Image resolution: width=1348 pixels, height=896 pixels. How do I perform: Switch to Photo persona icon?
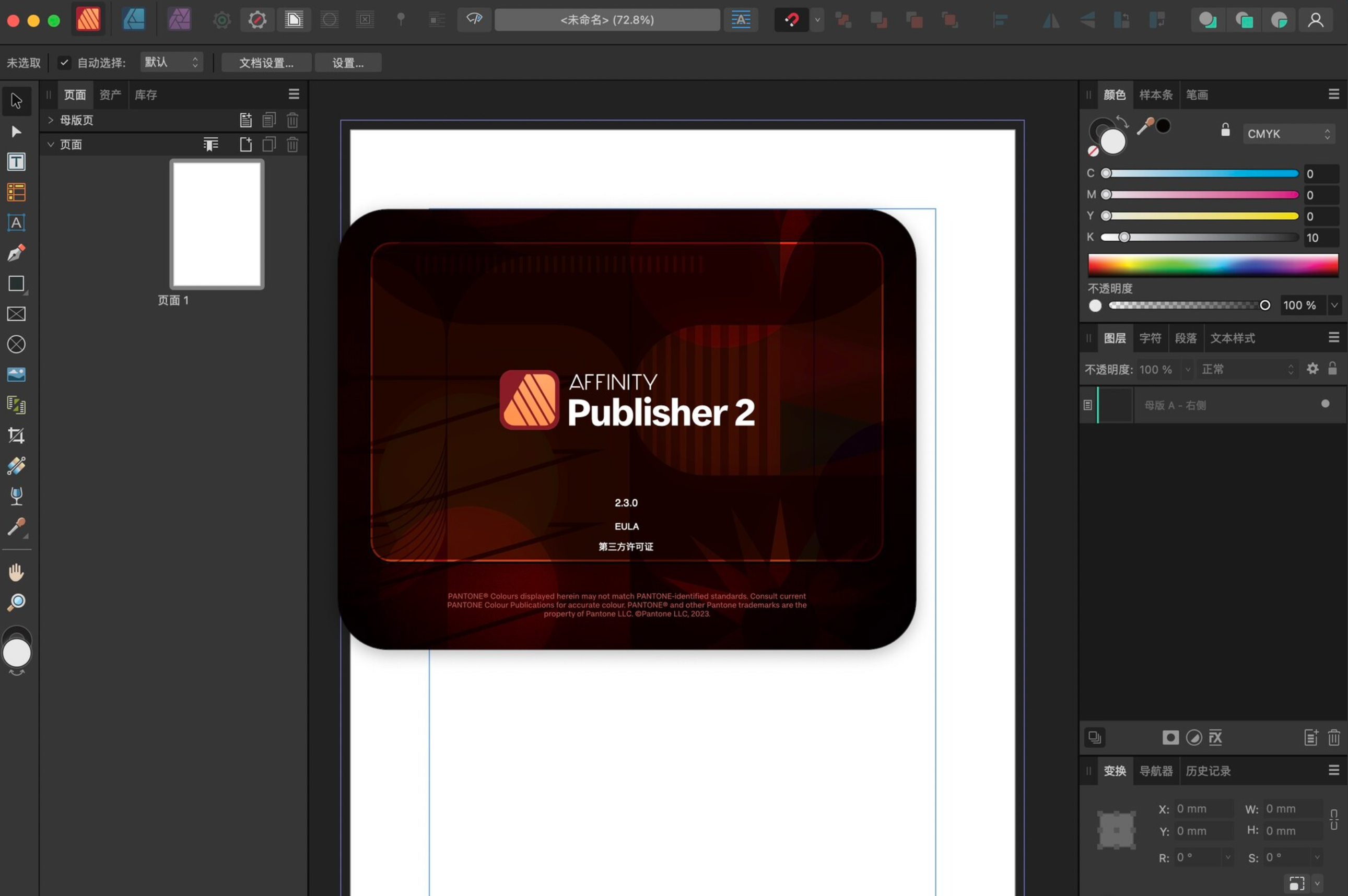tap(179, 19)
